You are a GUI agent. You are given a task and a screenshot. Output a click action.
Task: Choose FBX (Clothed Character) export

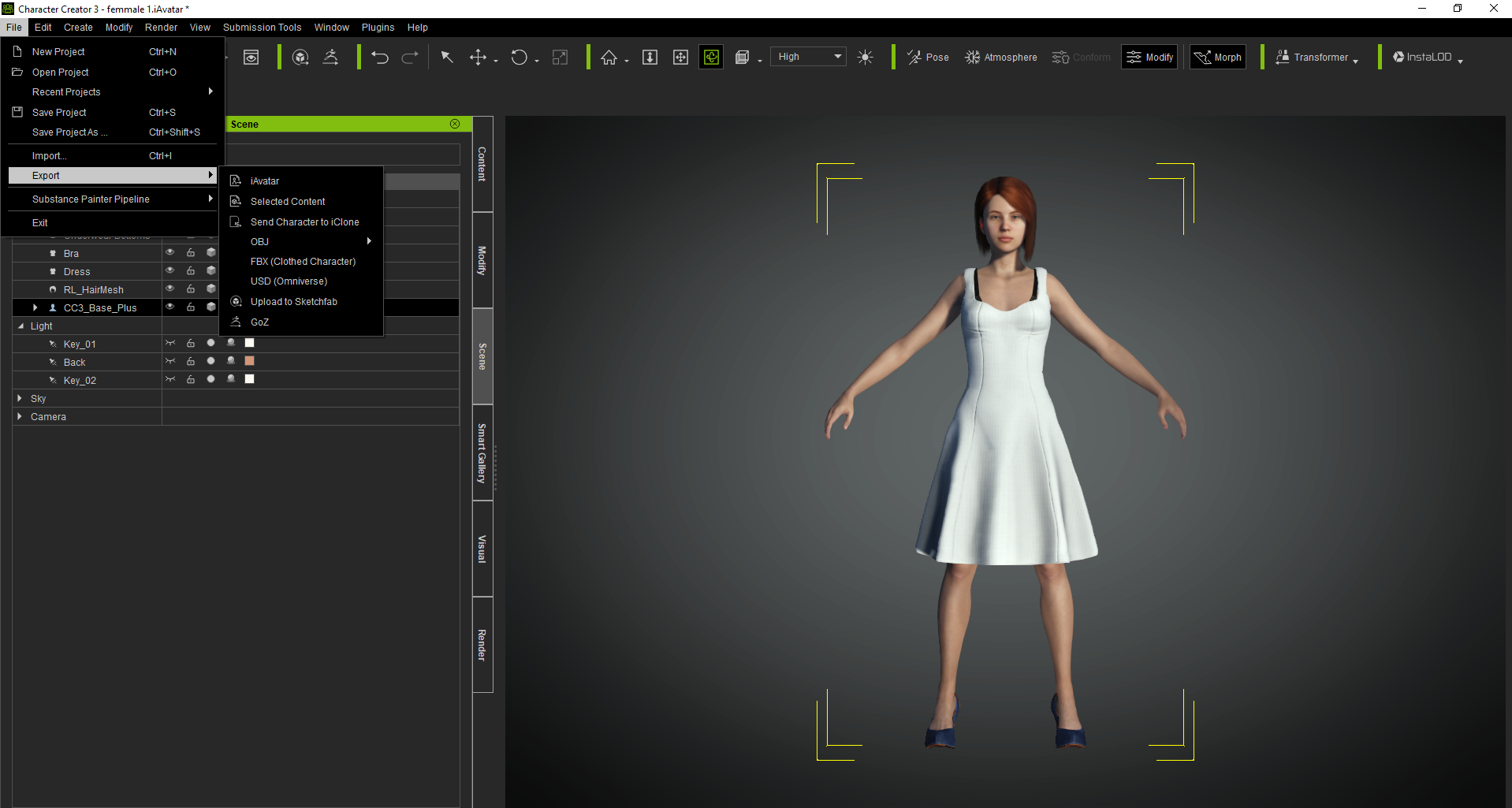[301, 261]
